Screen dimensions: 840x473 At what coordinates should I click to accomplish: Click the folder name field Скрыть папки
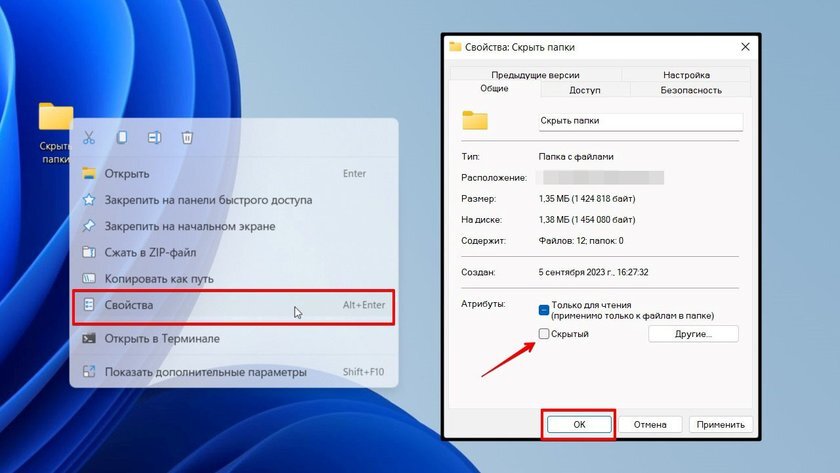click(x=641, y=121)
